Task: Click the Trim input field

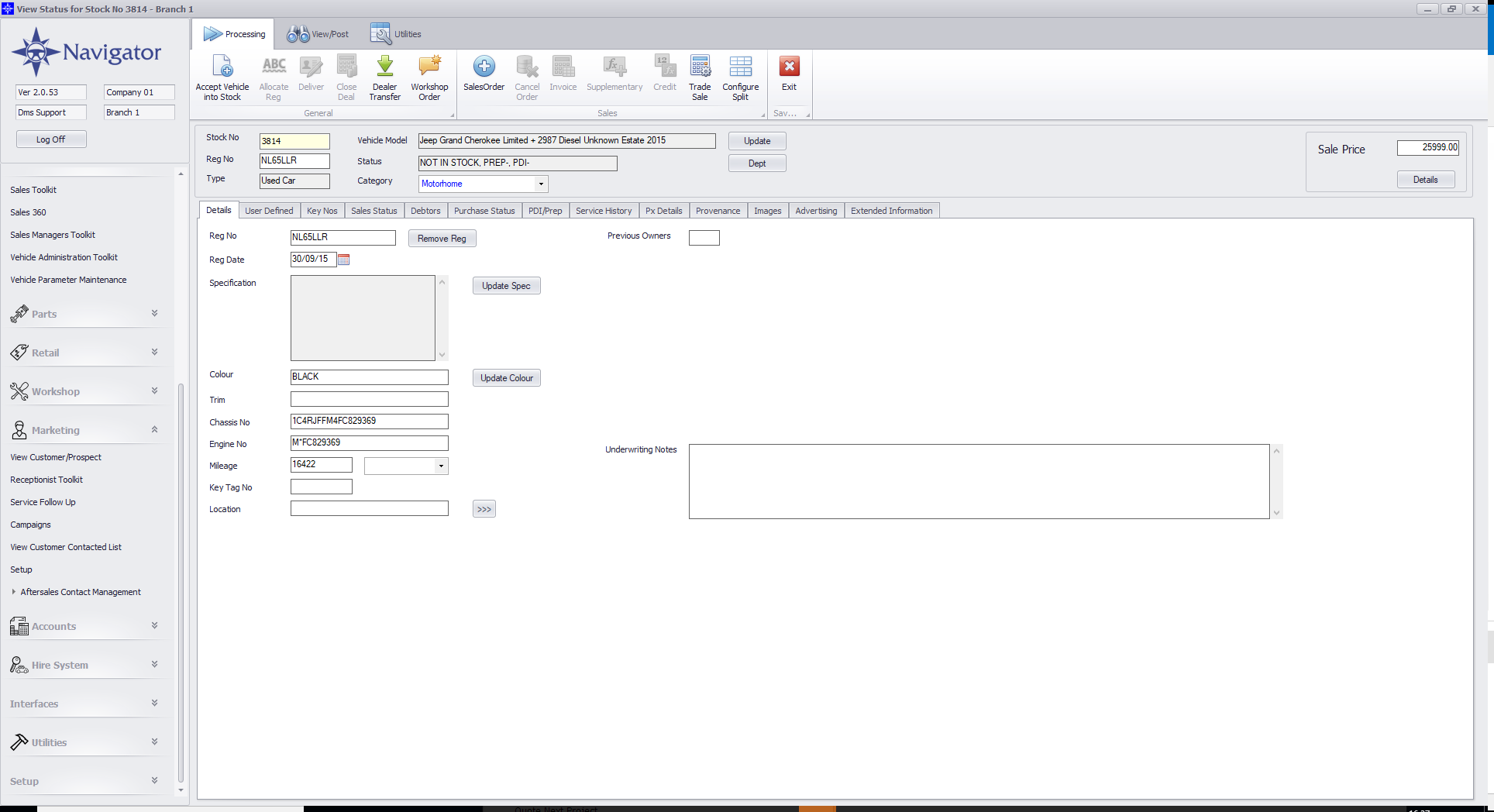Action: tap(370, 399)
